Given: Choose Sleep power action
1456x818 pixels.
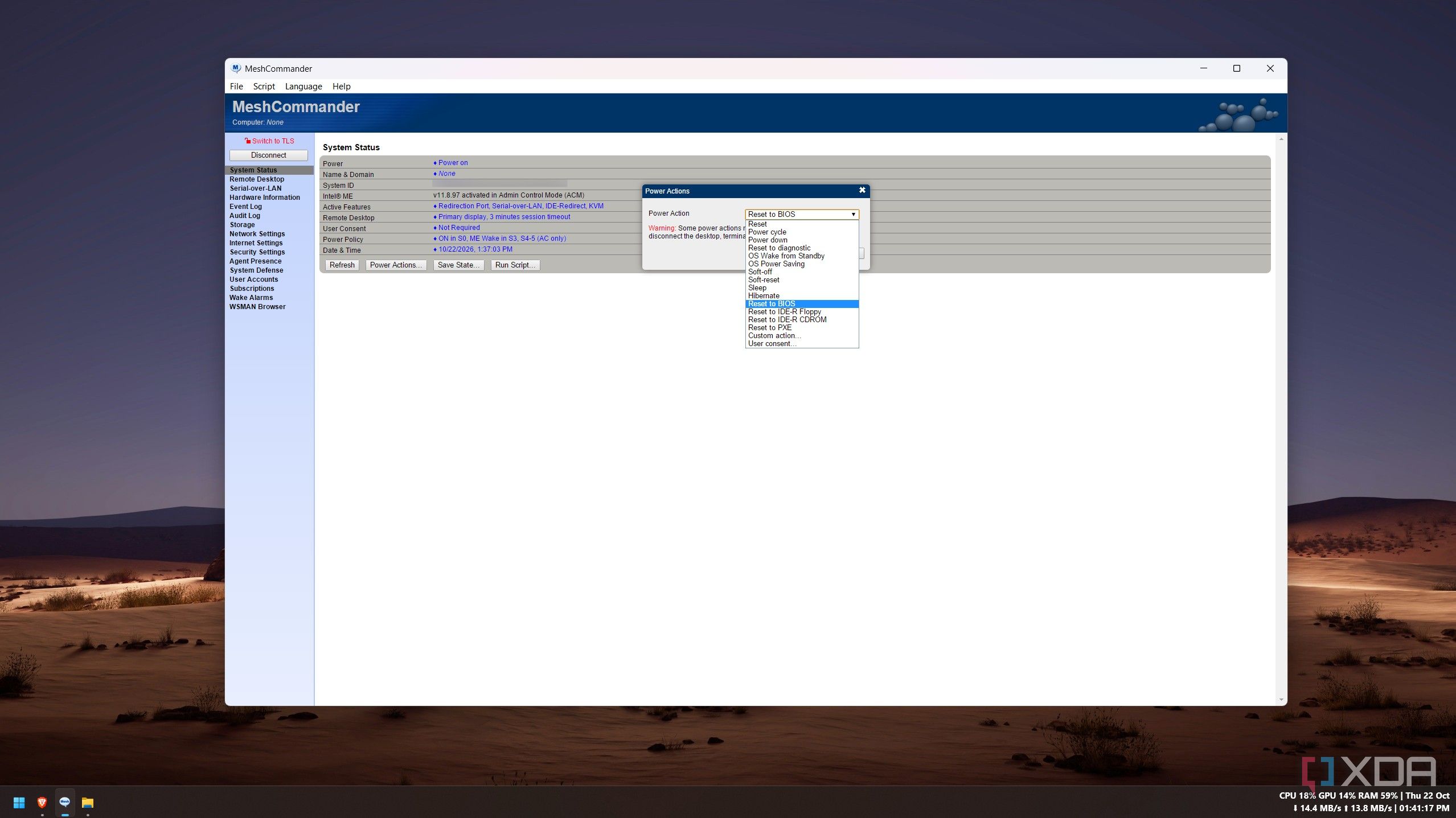Looking at the screenshot, I should [x=801, y=287].
